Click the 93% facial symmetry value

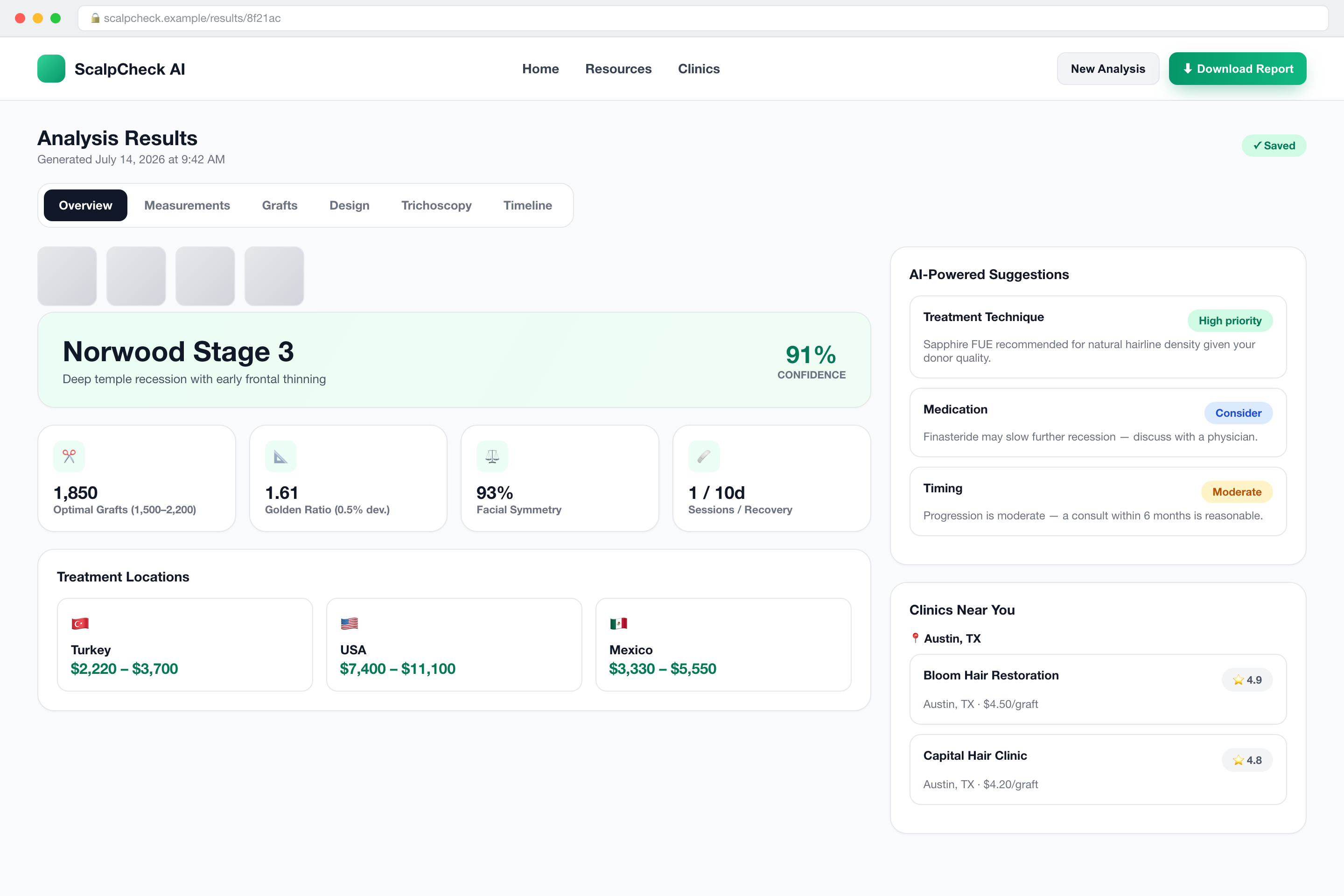pos(495,493)
